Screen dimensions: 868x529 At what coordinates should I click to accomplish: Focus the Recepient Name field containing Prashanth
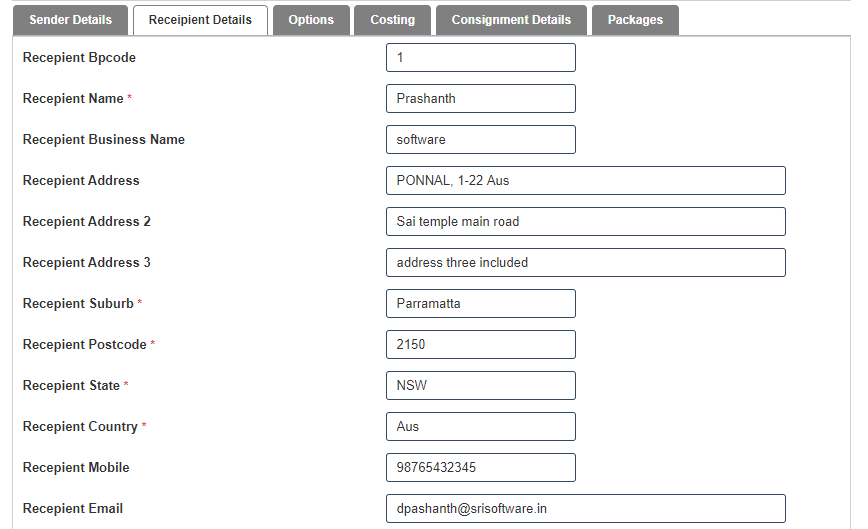point(480,99)
